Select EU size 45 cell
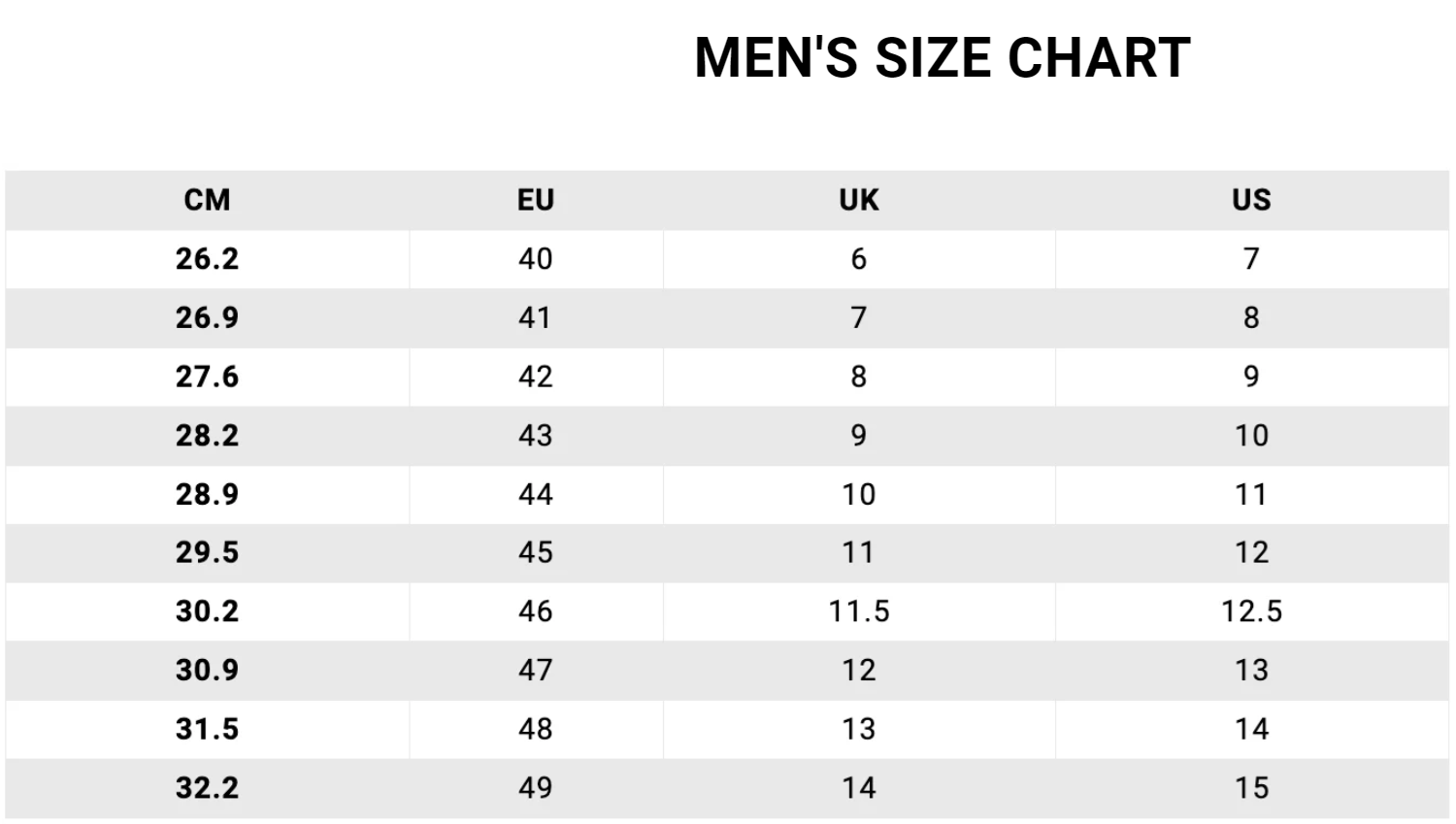This screenshot has height=824, width=1456. 536,552
